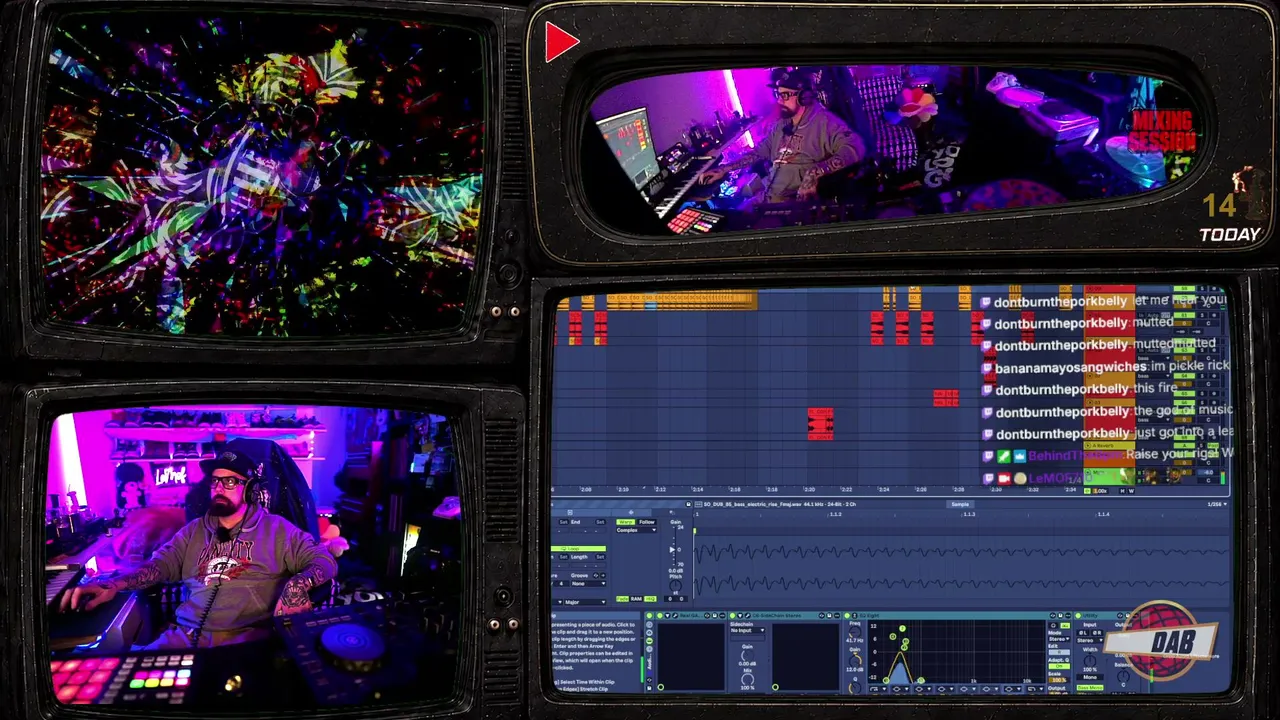Toggle Utility right phase invert button

tap(1098, 633)
